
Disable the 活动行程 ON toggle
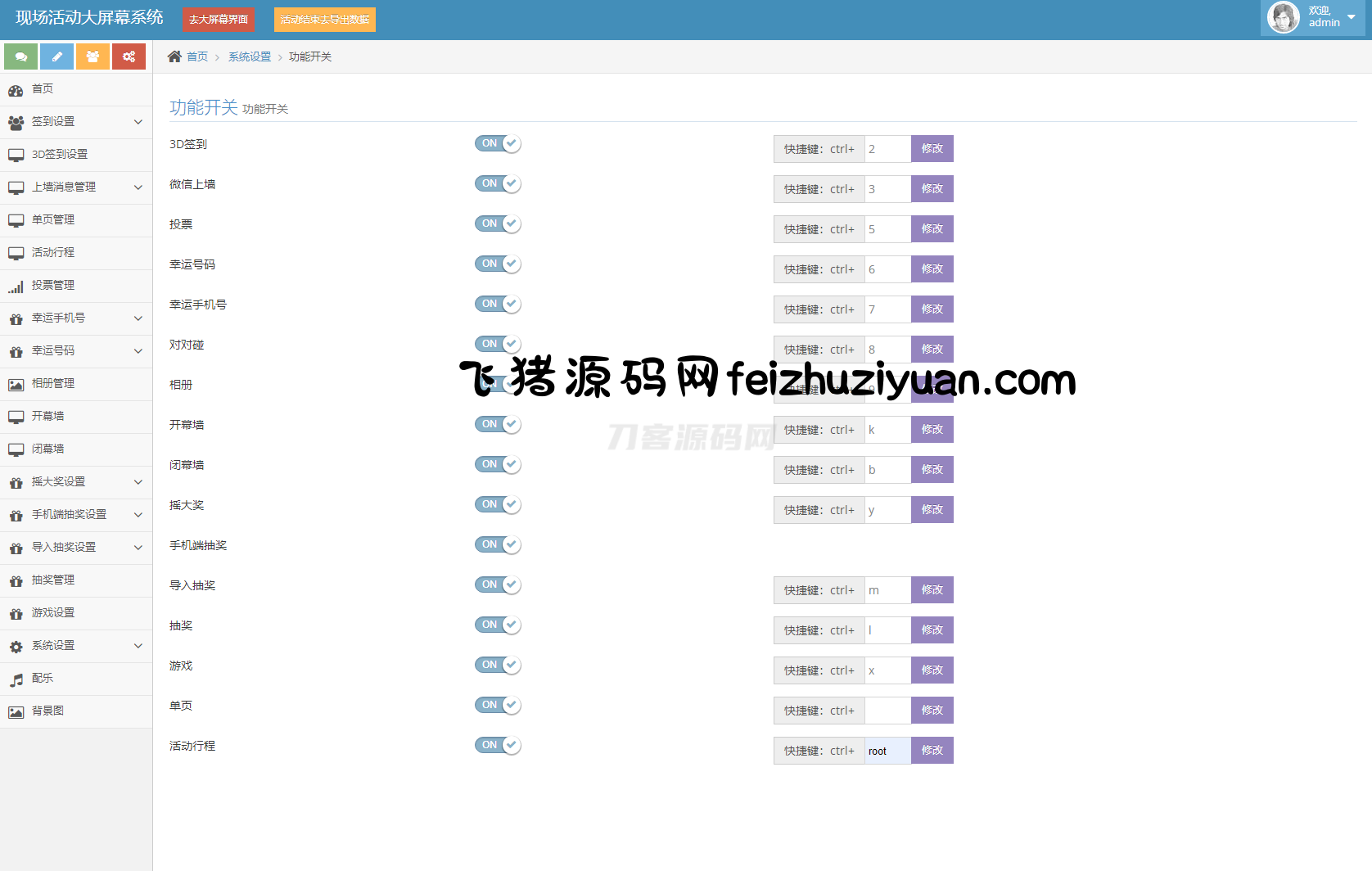pos(498,746)
